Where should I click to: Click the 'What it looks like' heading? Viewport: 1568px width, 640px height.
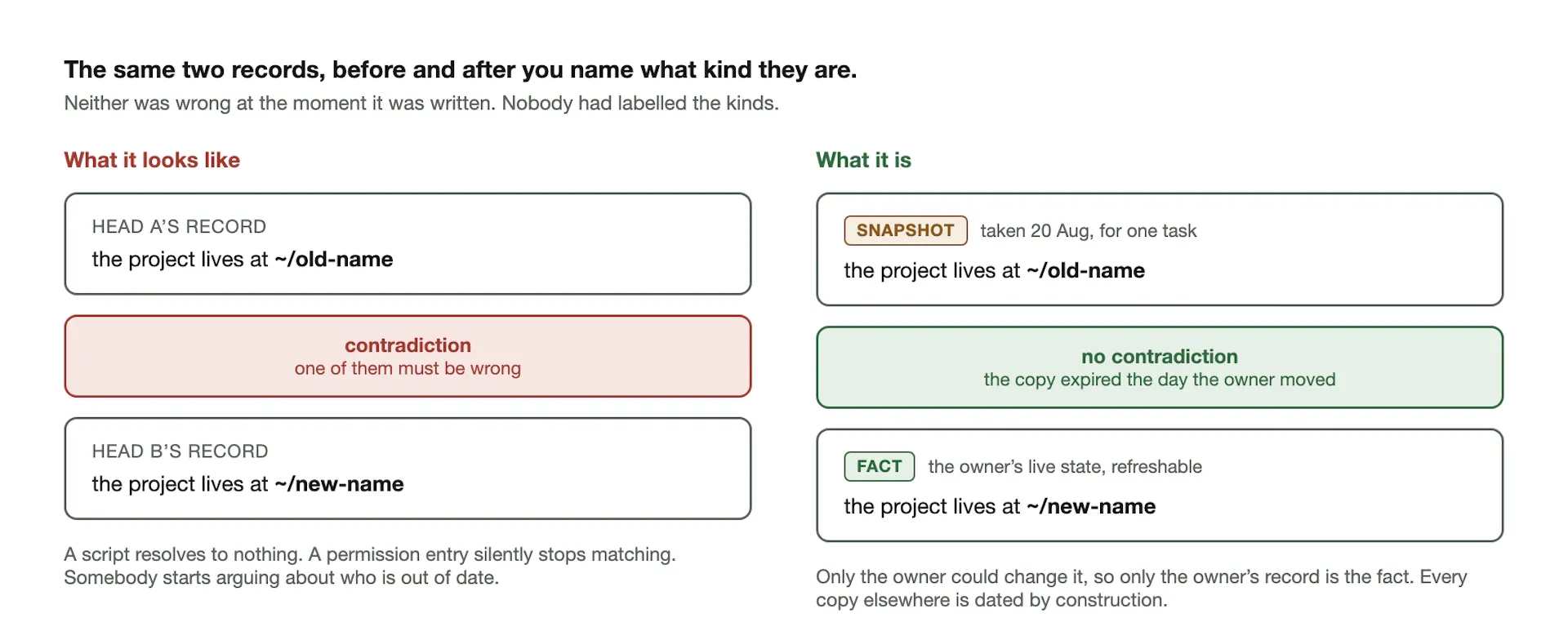click(152, 160)
